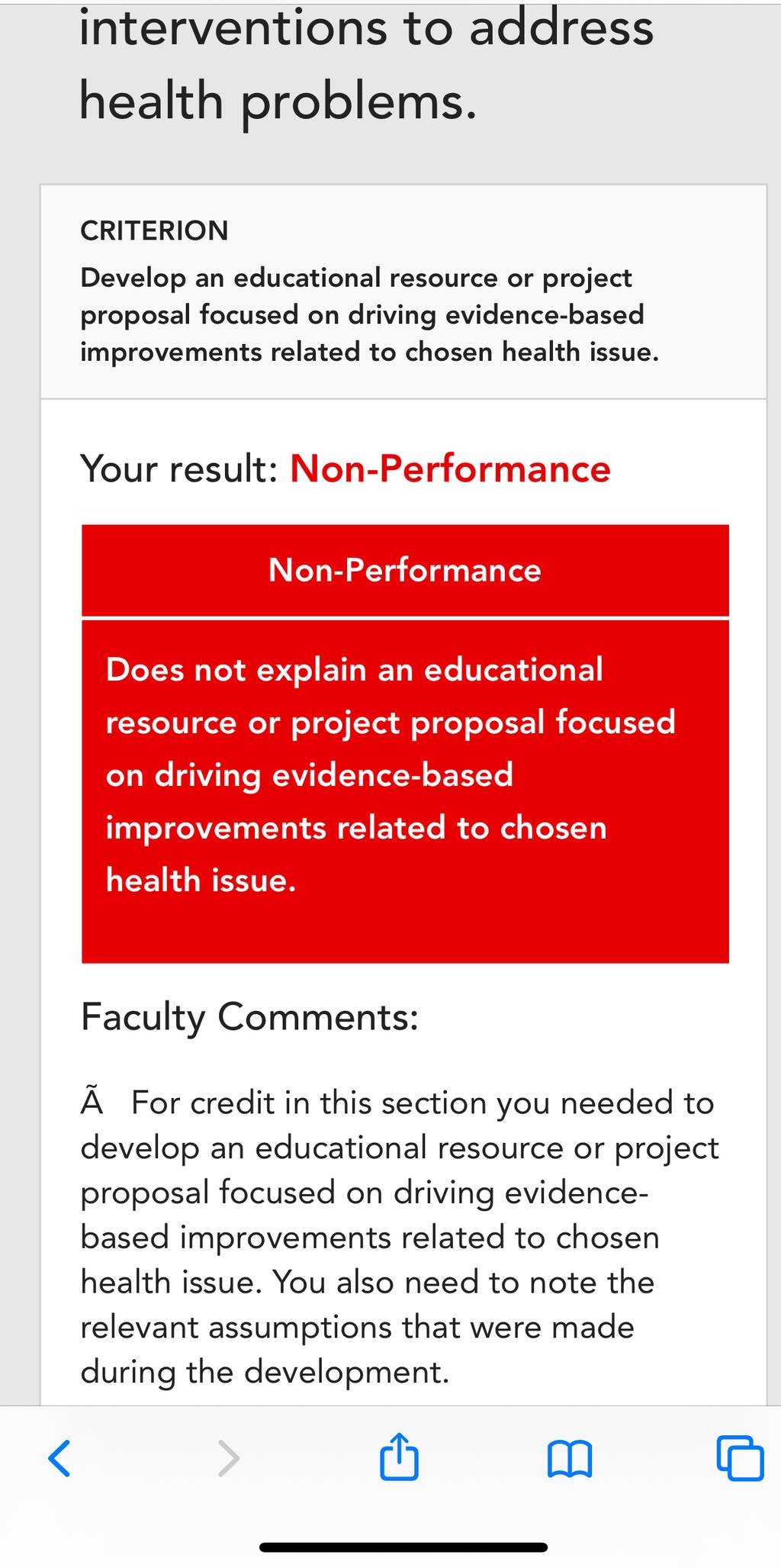Tap the criterion description paragraph
This screenshot has width=781, height=1568.
click(369, 314)
